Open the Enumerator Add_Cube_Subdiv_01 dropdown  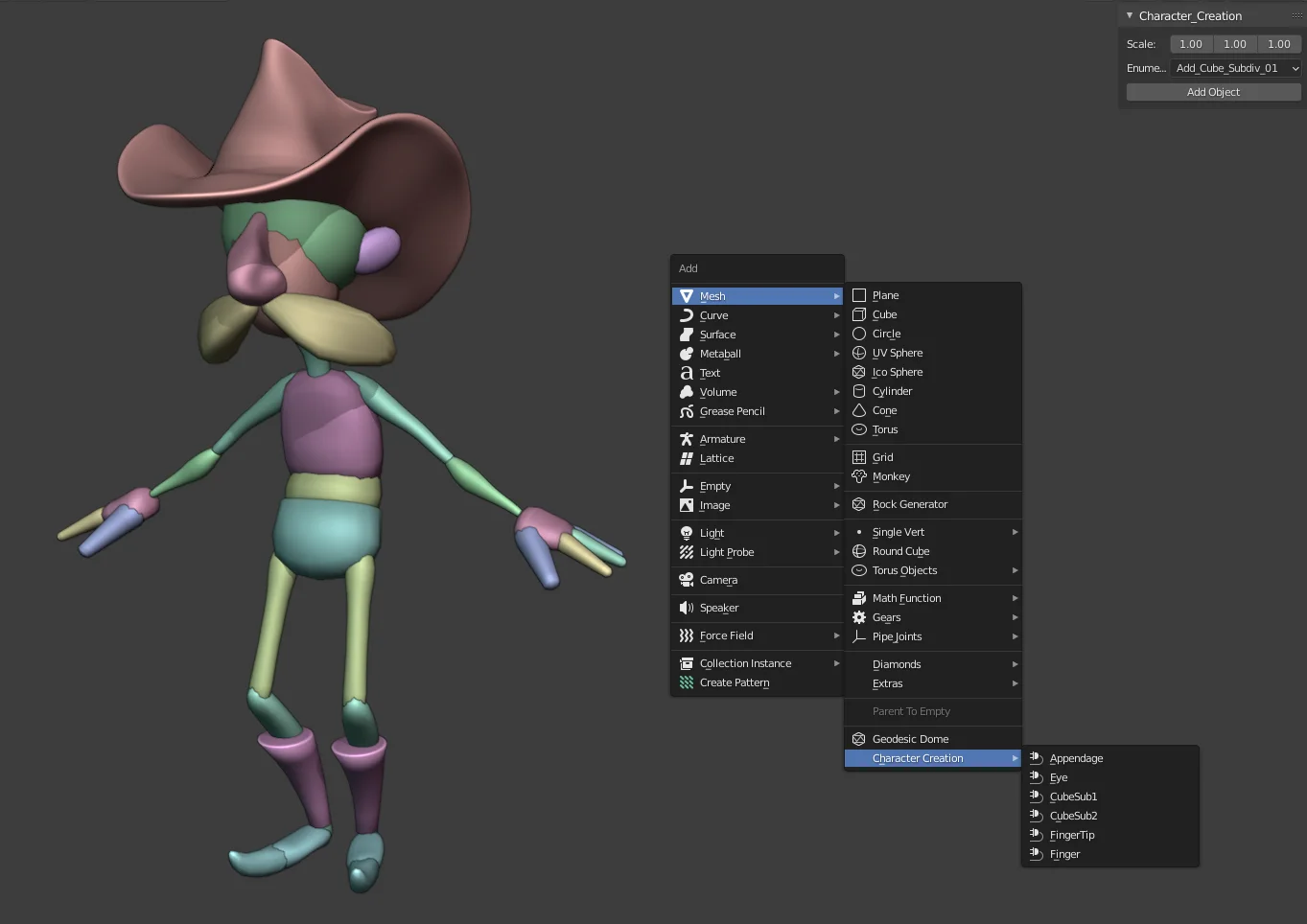pos(1236,68)
